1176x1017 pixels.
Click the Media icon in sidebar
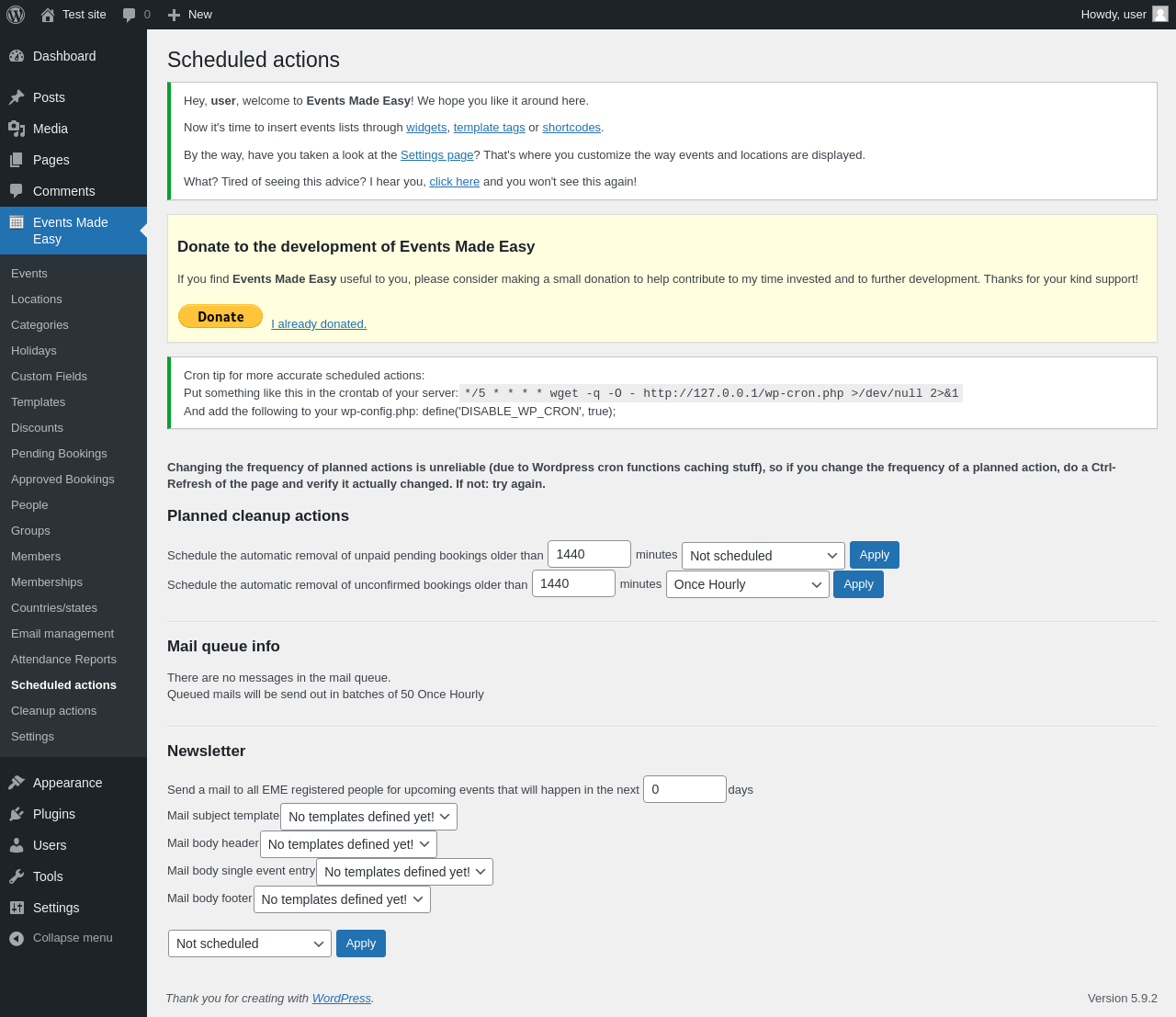17,129
